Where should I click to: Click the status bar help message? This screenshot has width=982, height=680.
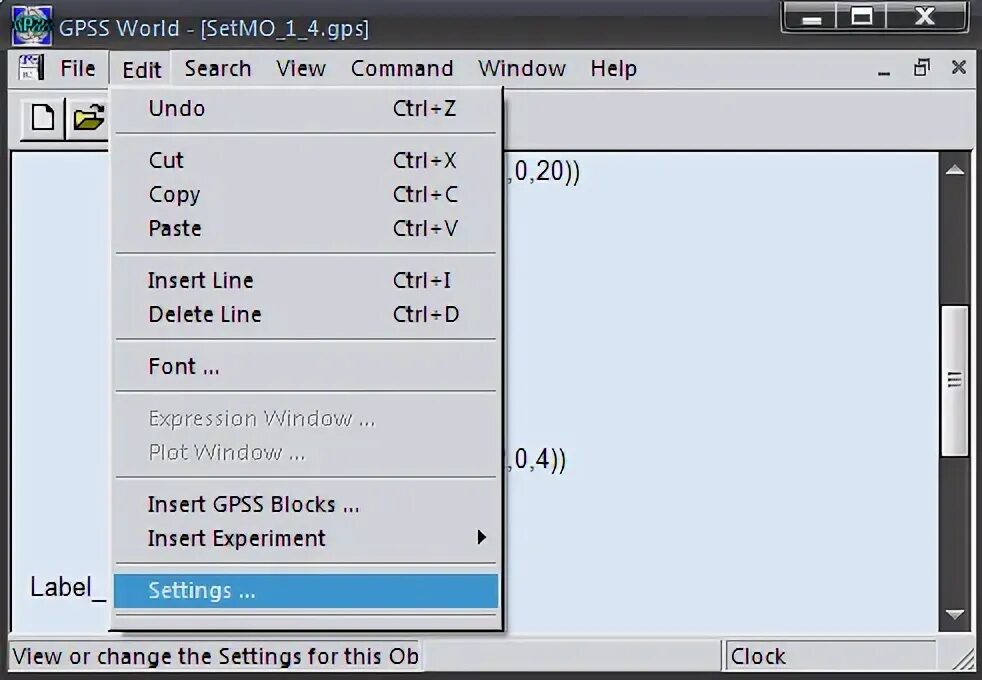pos(215,656)
